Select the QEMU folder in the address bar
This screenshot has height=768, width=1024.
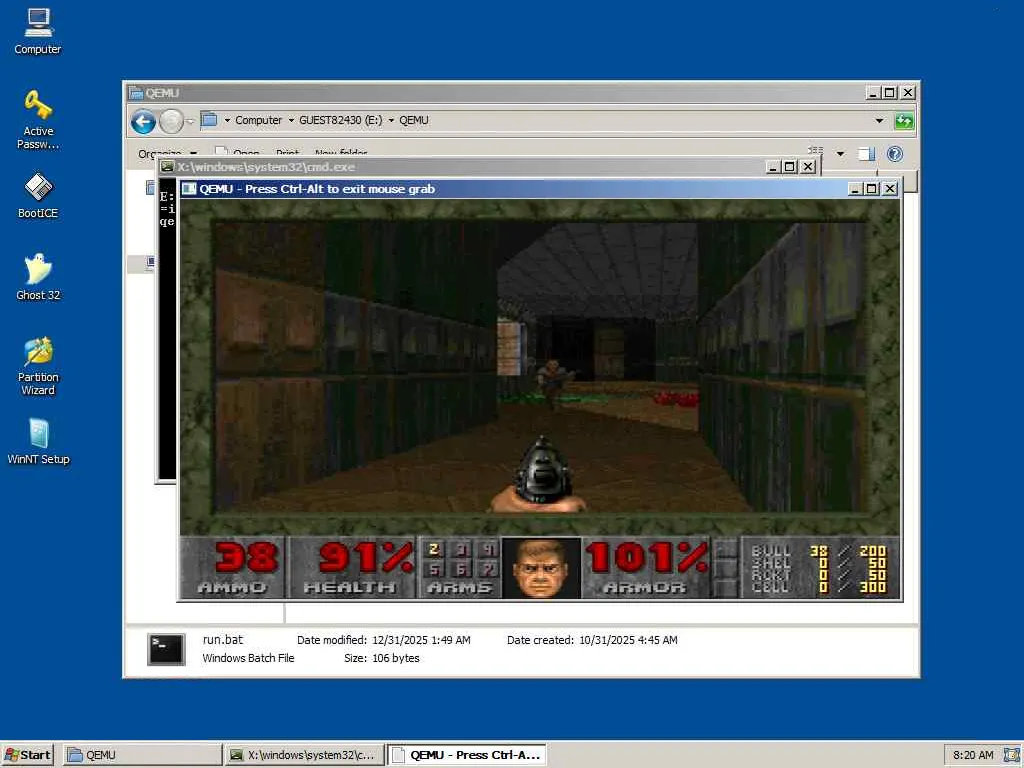[413, 121]
